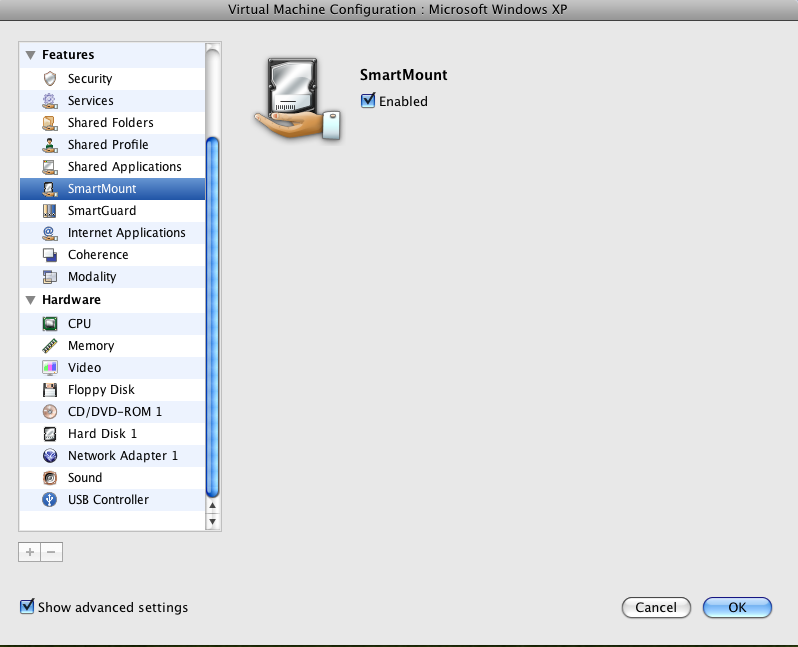The width and height of the screenshot is (798, 647).
Task: Click the scrollbar up arrow
Action: (213, 505)
